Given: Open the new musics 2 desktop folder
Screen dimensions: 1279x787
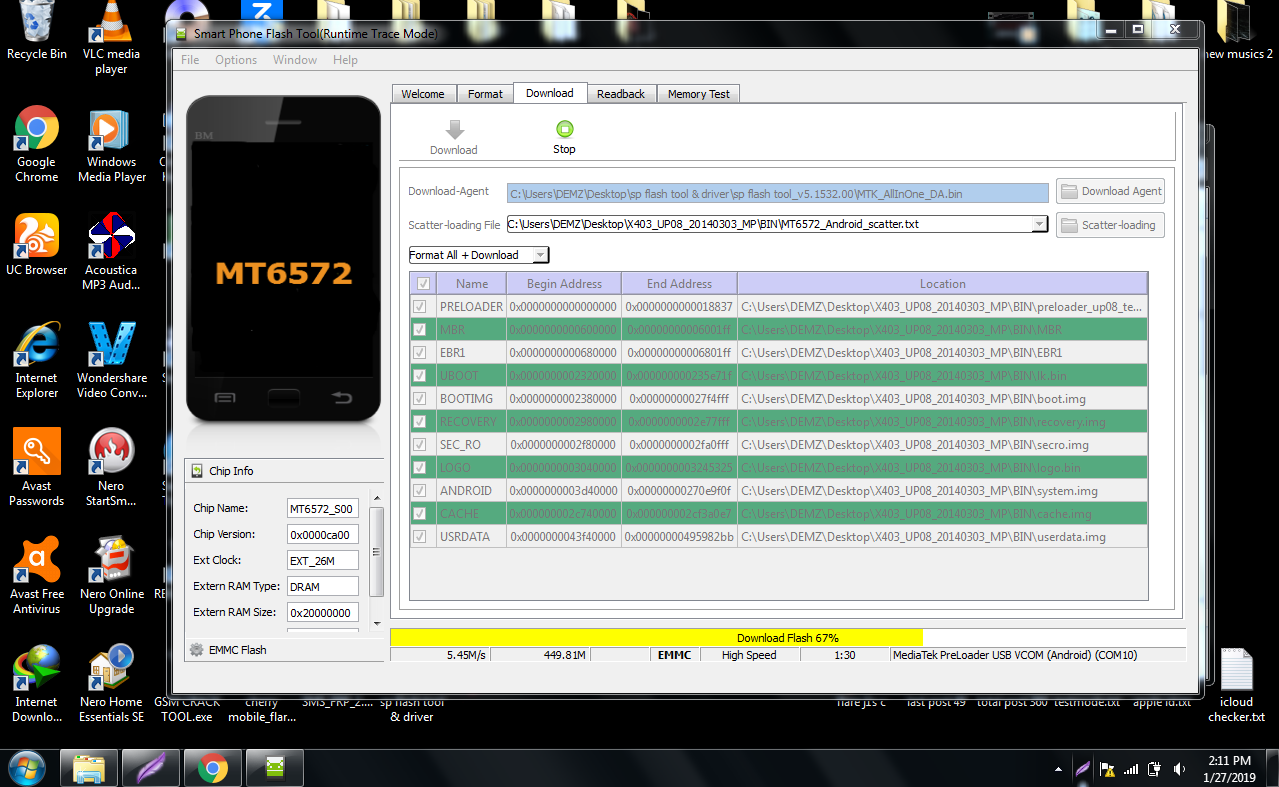Looking at the screenshot, I should click(x=1238, y=32).
